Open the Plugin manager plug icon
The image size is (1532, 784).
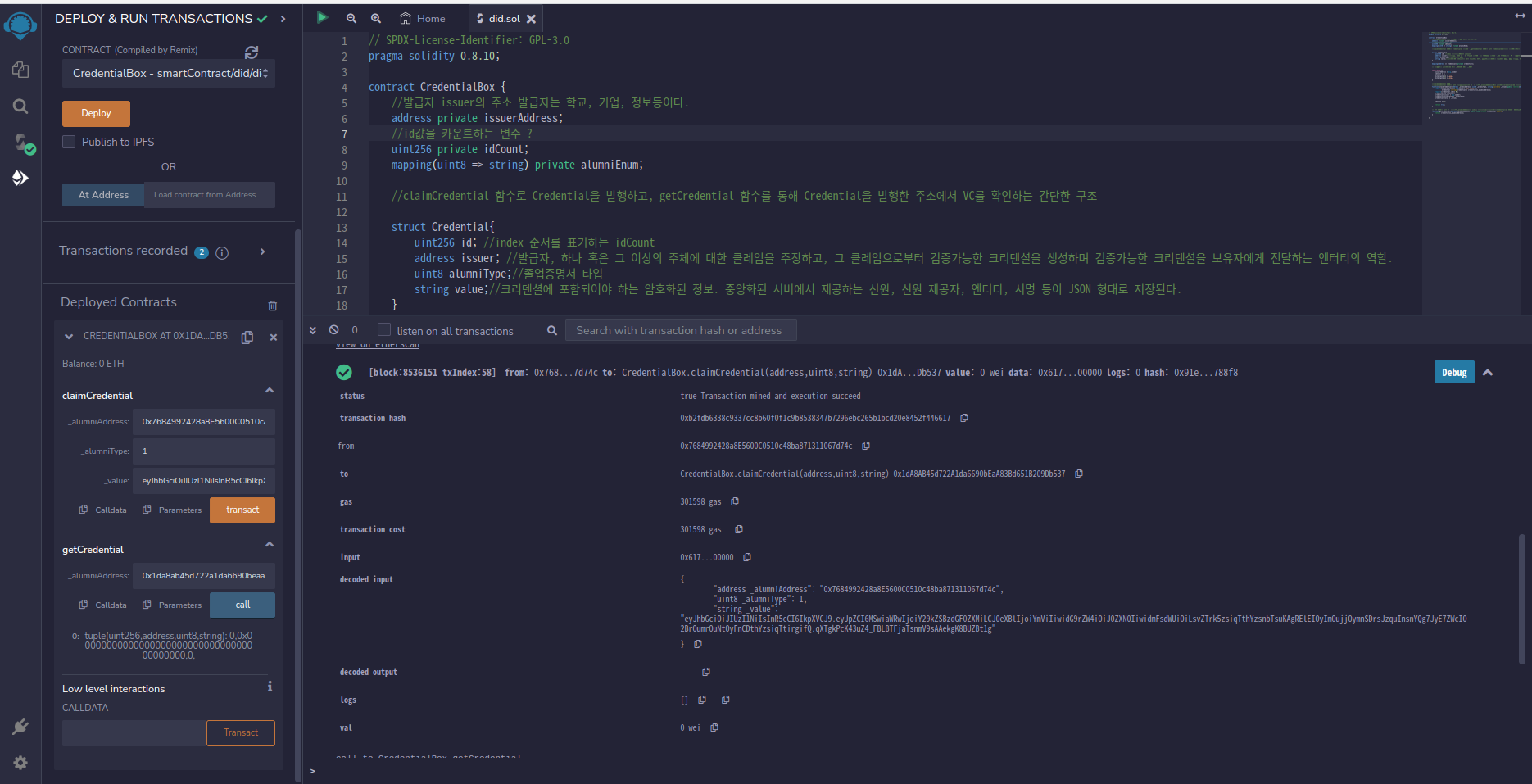[x=20, y=727]
